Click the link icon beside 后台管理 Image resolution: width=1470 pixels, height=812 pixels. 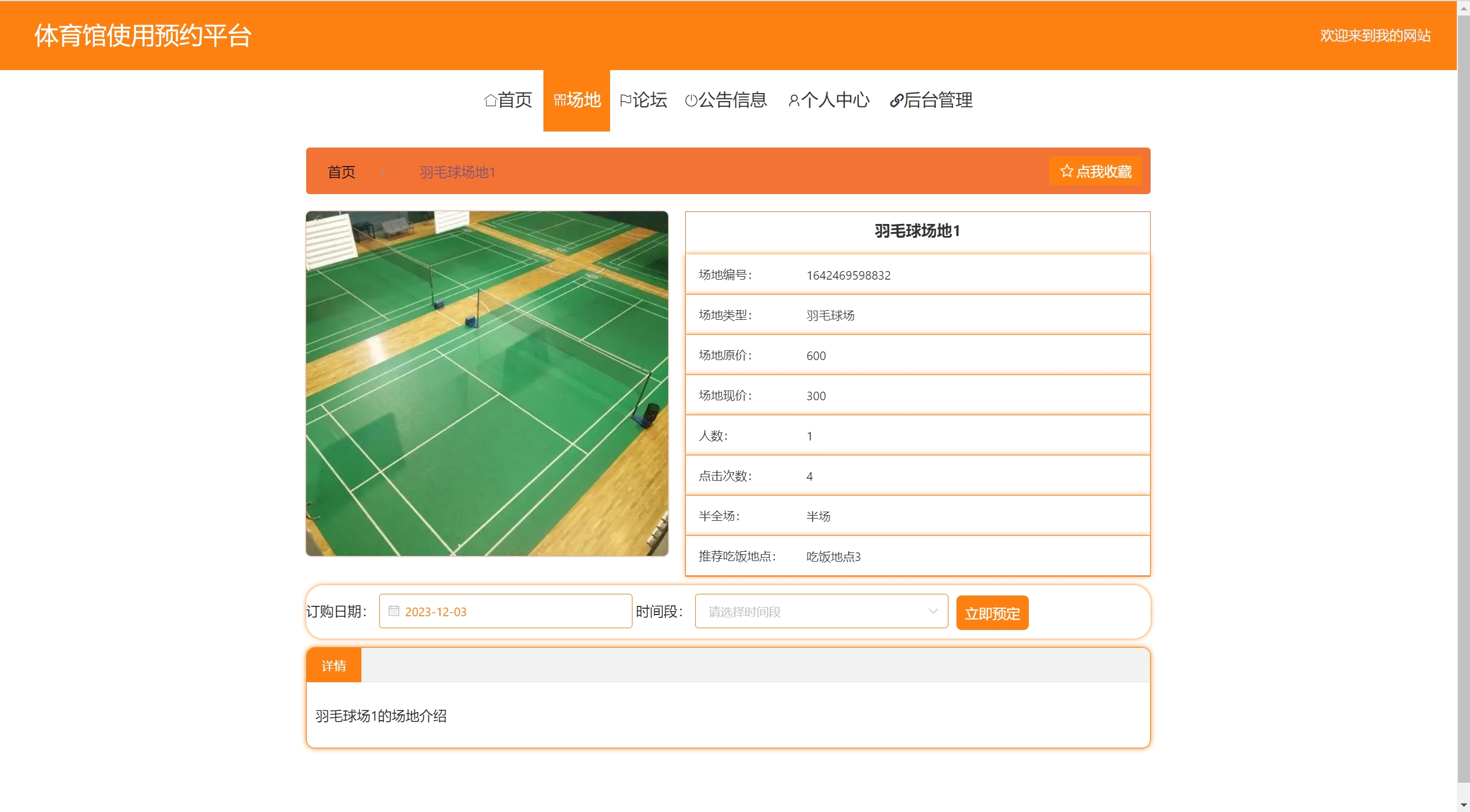(x=896, y=100)
